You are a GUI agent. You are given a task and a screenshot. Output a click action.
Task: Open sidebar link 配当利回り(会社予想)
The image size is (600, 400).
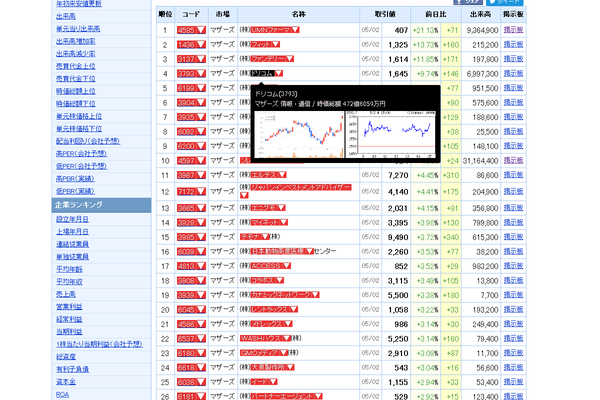coord(88,141)
